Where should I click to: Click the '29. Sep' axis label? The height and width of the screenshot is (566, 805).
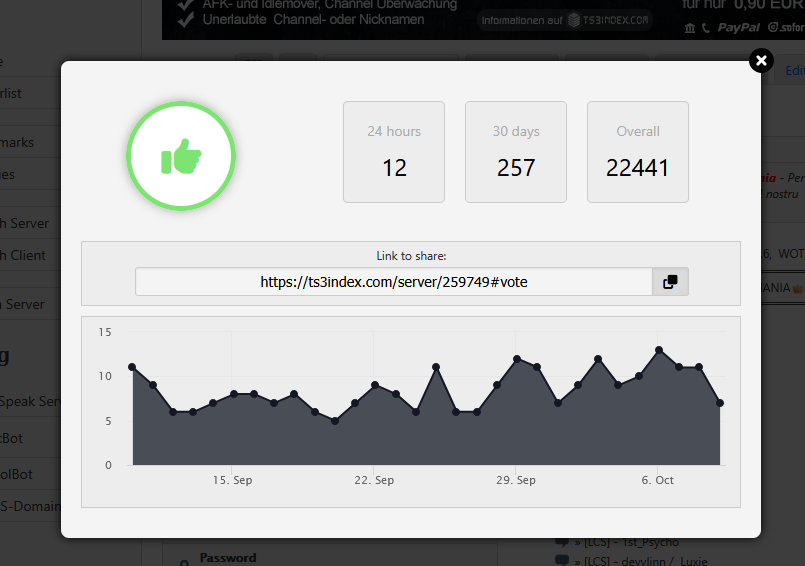coord(516,480)
